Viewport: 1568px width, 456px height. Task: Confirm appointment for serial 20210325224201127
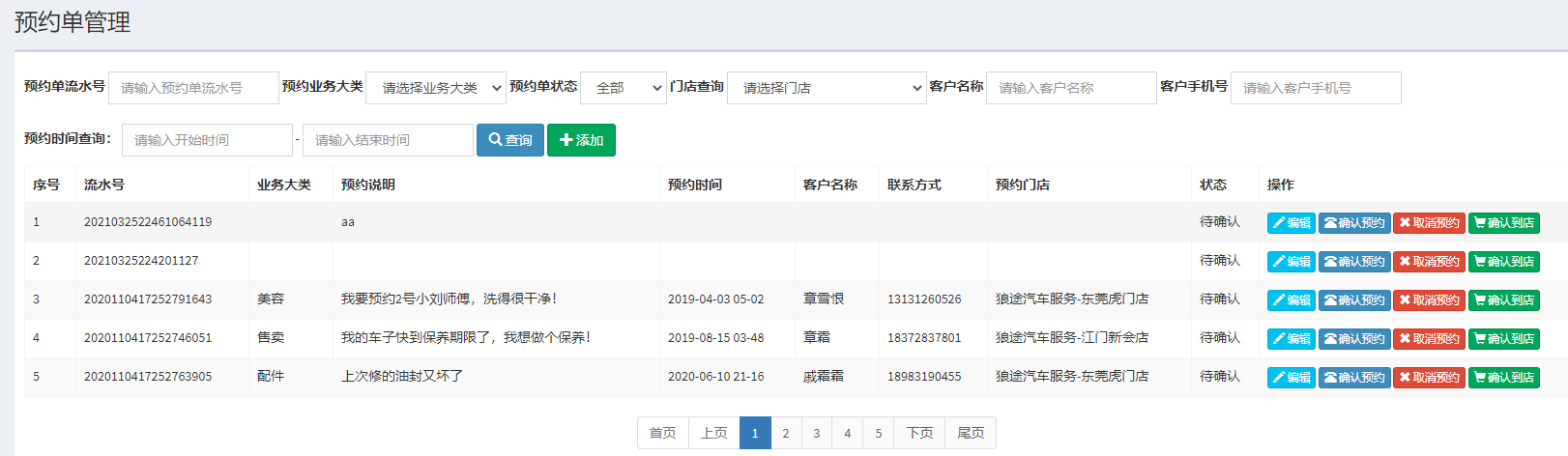(1354, 262)
